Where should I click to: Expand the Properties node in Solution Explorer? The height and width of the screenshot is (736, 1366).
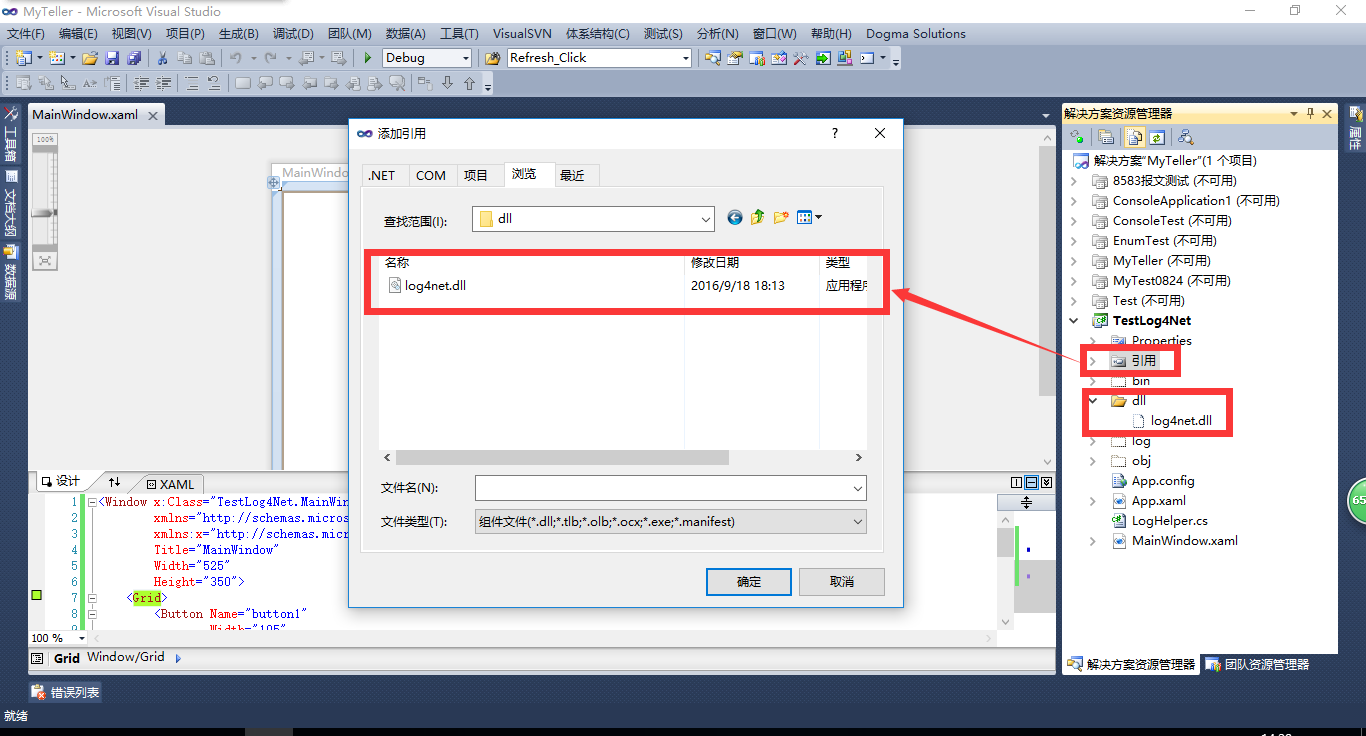tap(1093, 341)
